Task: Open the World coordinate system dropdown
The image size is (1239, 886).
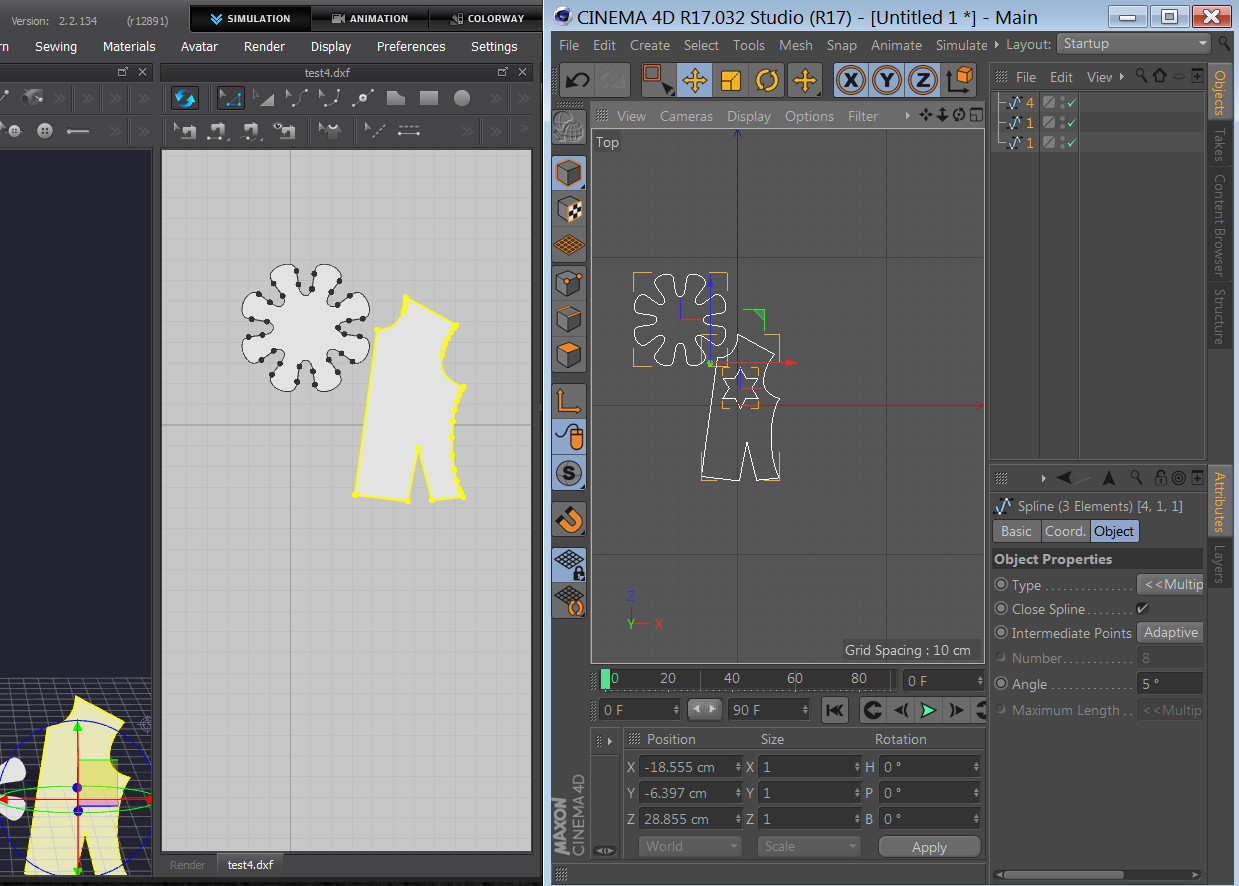Action: (x=690, y=846)
